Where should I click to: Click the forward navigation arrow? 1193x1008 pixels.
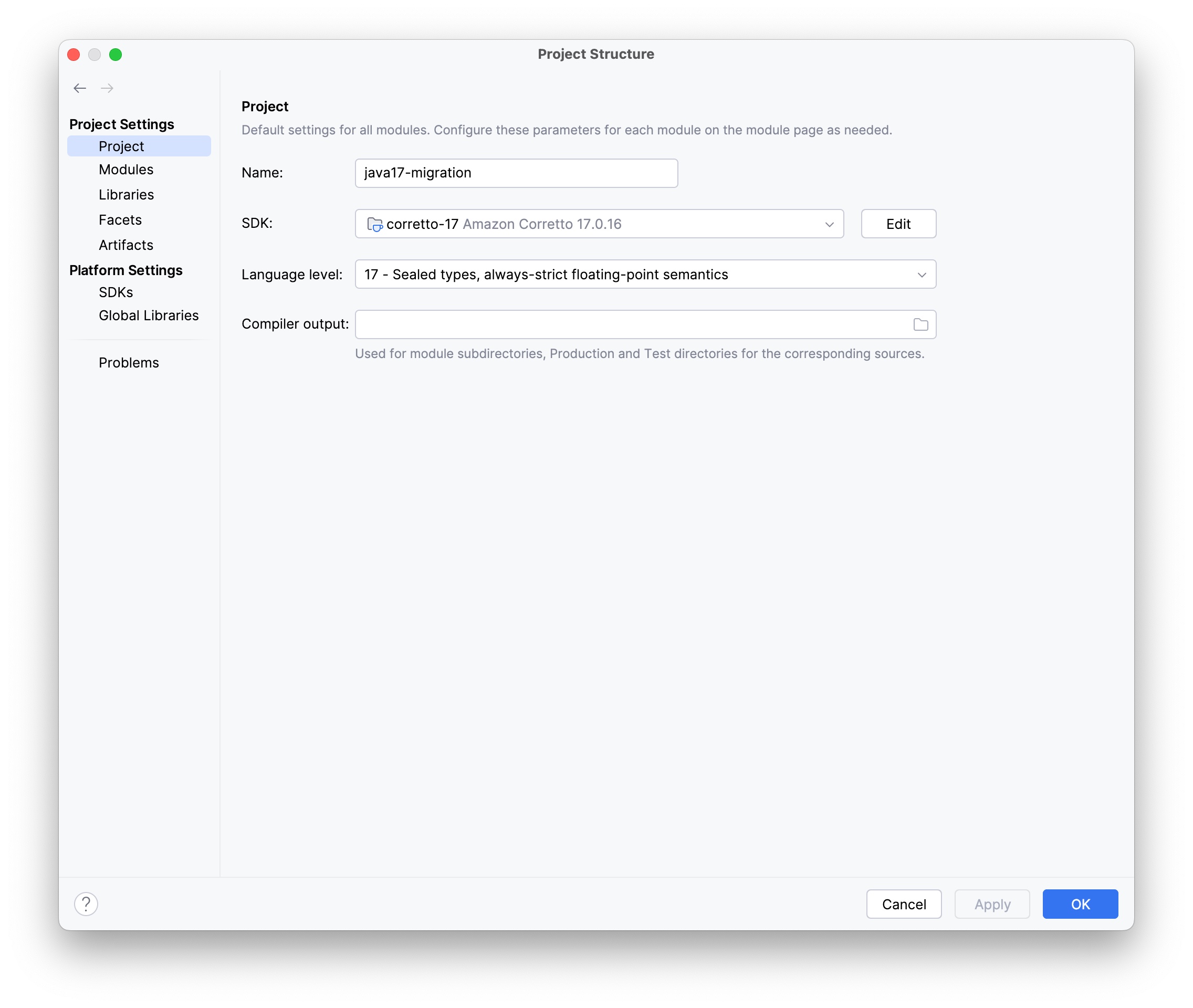107,88
